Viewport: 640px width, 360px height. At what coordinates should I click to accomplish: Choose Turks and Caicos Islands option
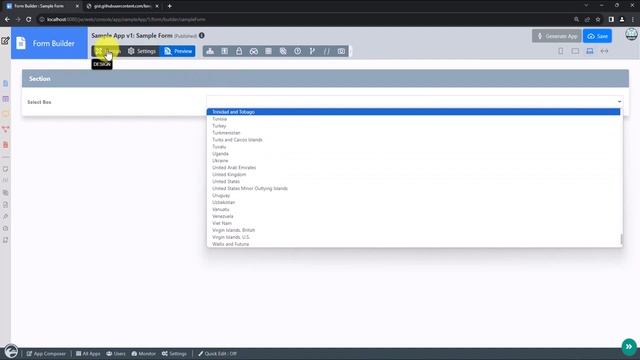[413, 140]
